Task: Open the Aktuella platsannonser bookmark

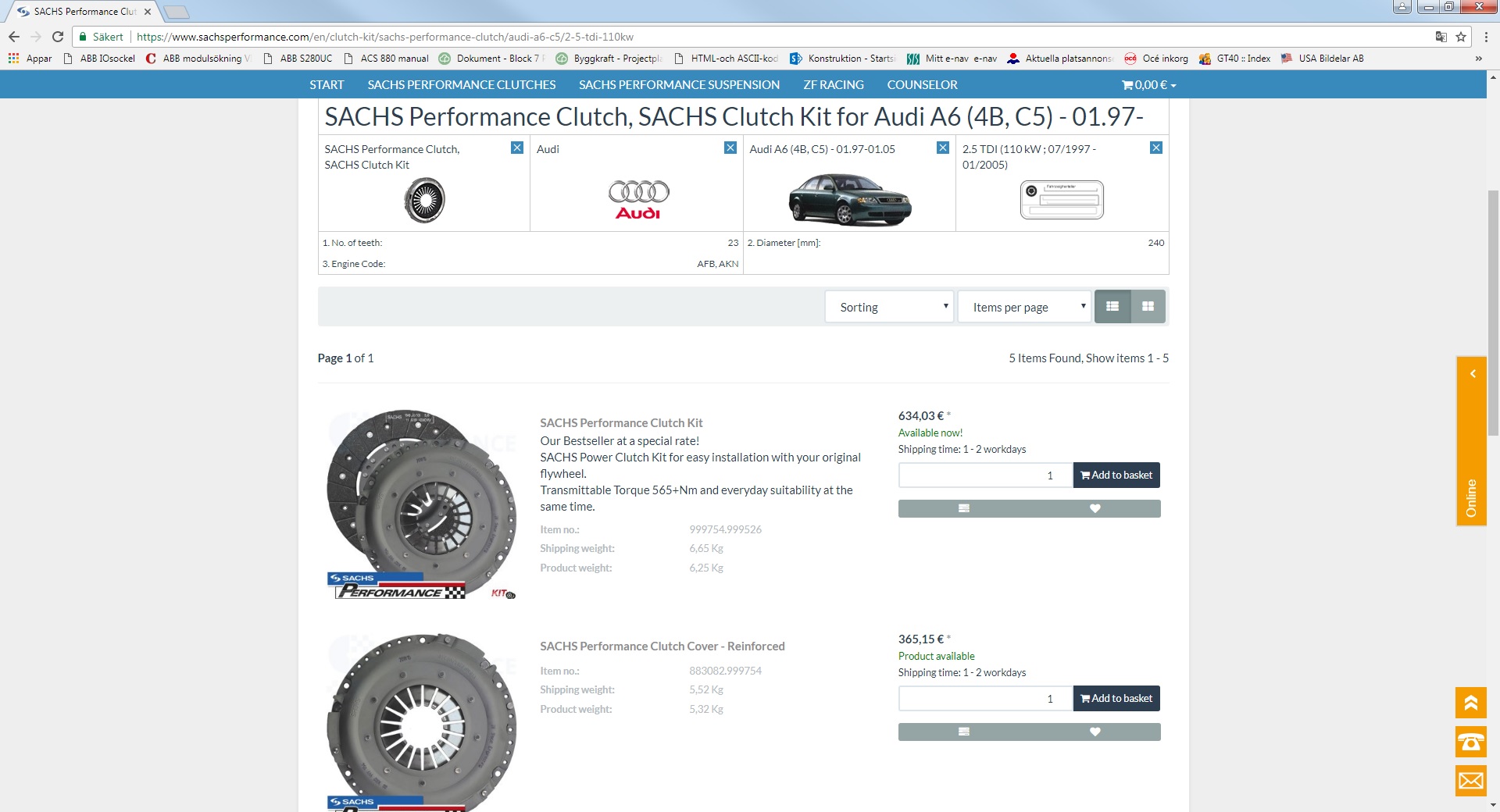Action: (x=1059, y=59)
